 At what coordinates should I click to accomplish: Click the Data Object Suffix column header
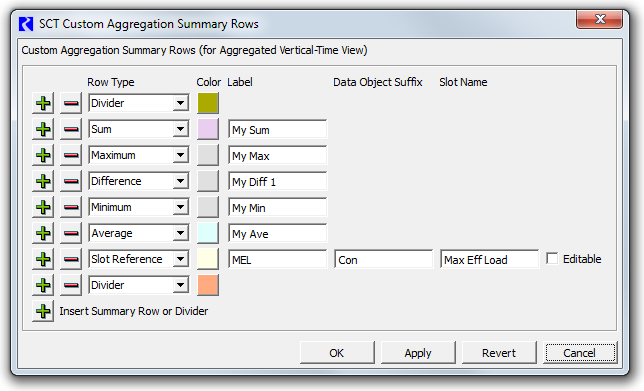378,82
